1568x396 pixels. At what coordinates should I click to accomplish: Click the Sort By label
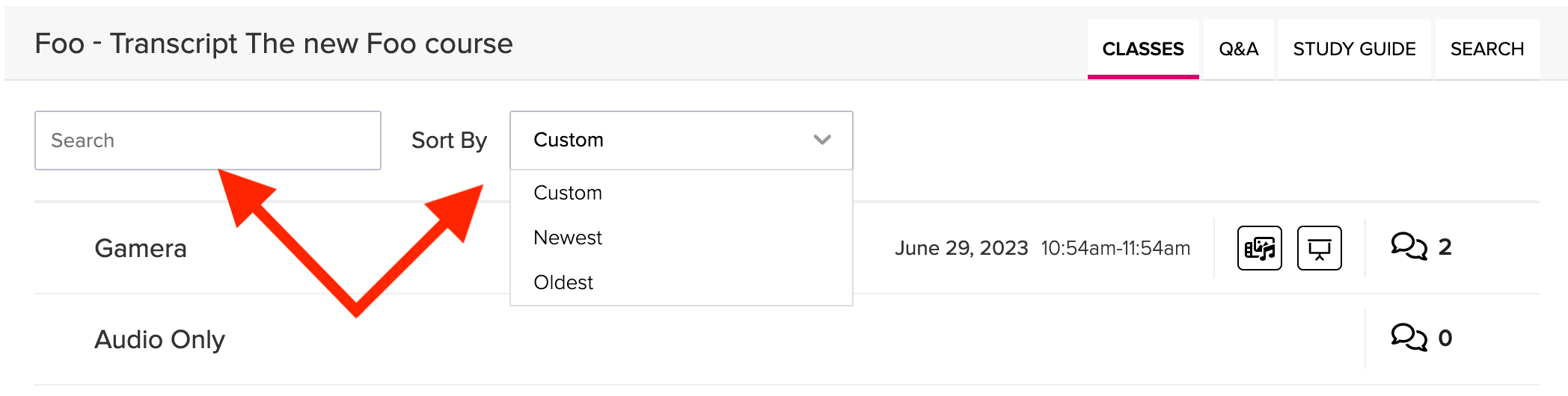click(x=449, y=140)
